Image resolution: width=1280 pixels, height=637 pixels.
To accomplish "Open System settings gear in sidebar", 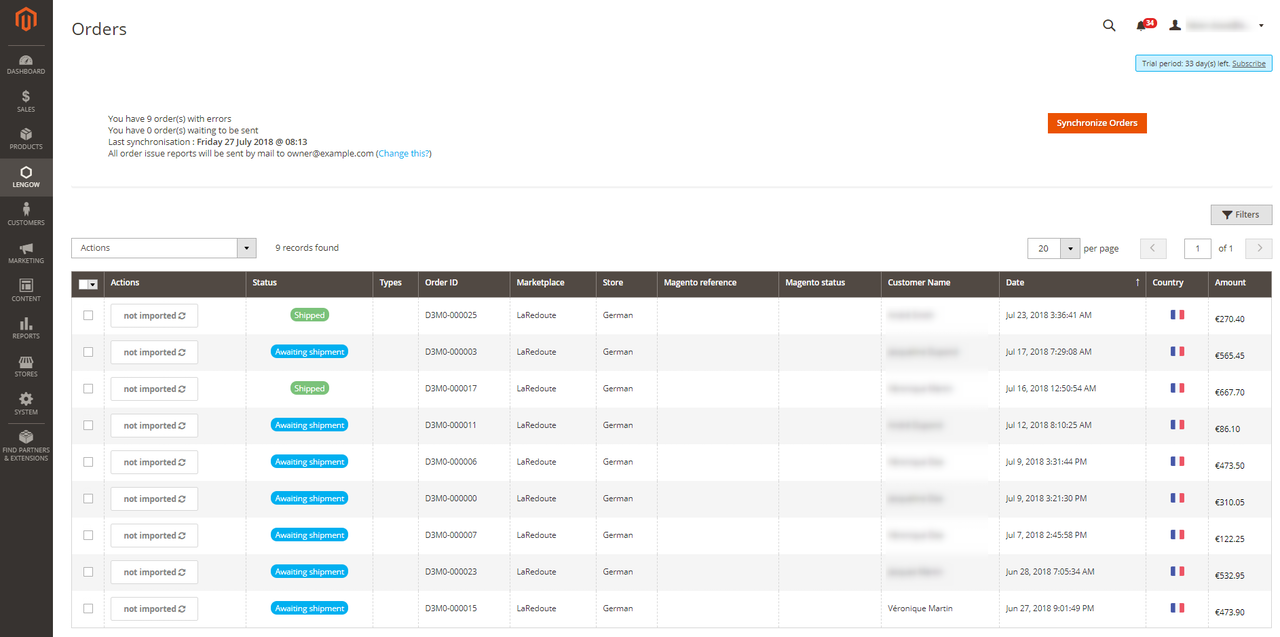I will click(x=26, y=403).
